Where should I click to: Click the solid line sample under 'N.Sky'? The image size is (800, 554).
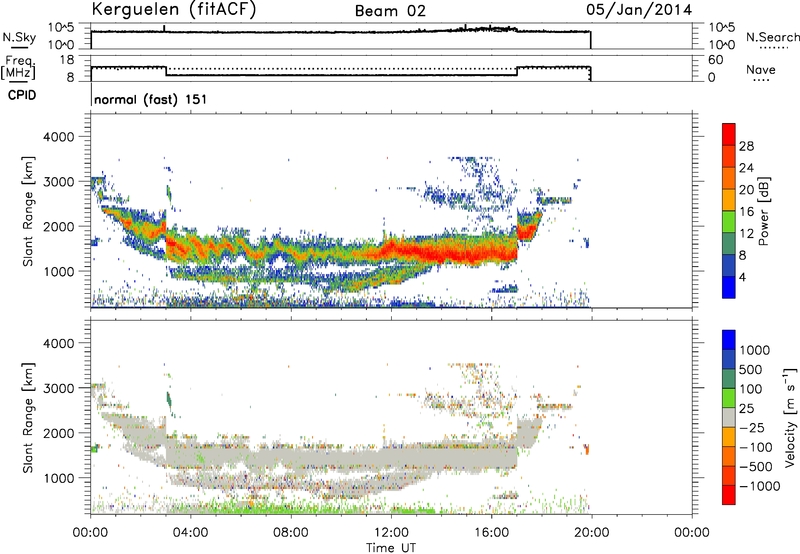coord(19,47)
